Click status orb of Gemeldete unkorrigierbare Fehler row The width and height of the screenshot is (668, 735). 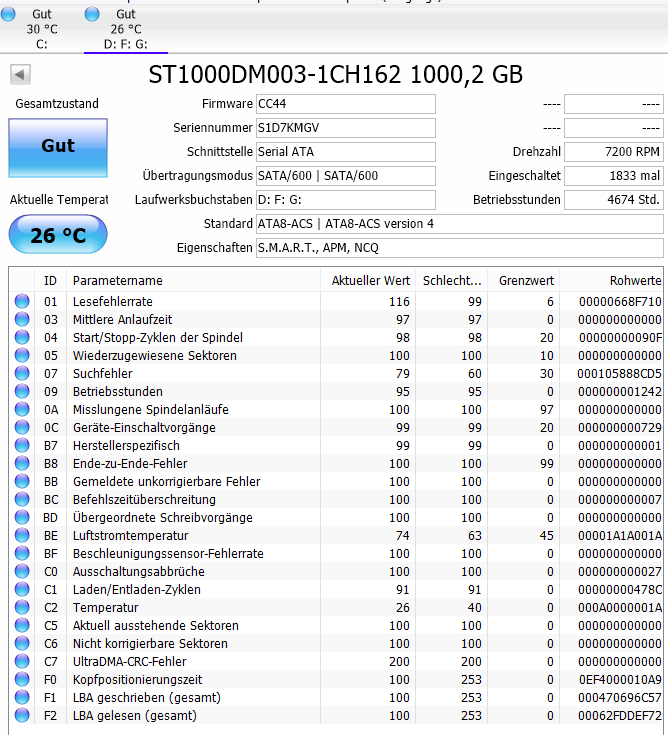click(22, 481)
